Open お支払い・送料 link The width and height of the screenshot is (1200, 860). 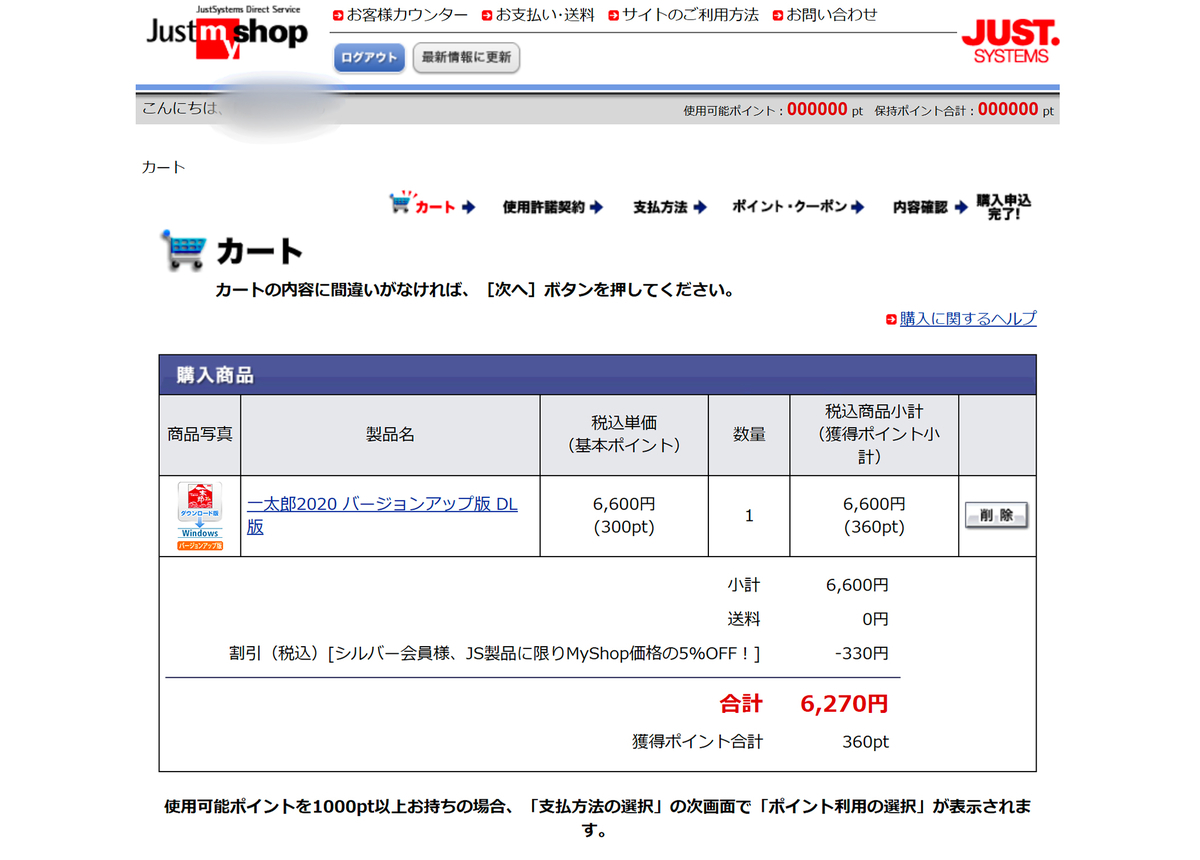(545, 15)
